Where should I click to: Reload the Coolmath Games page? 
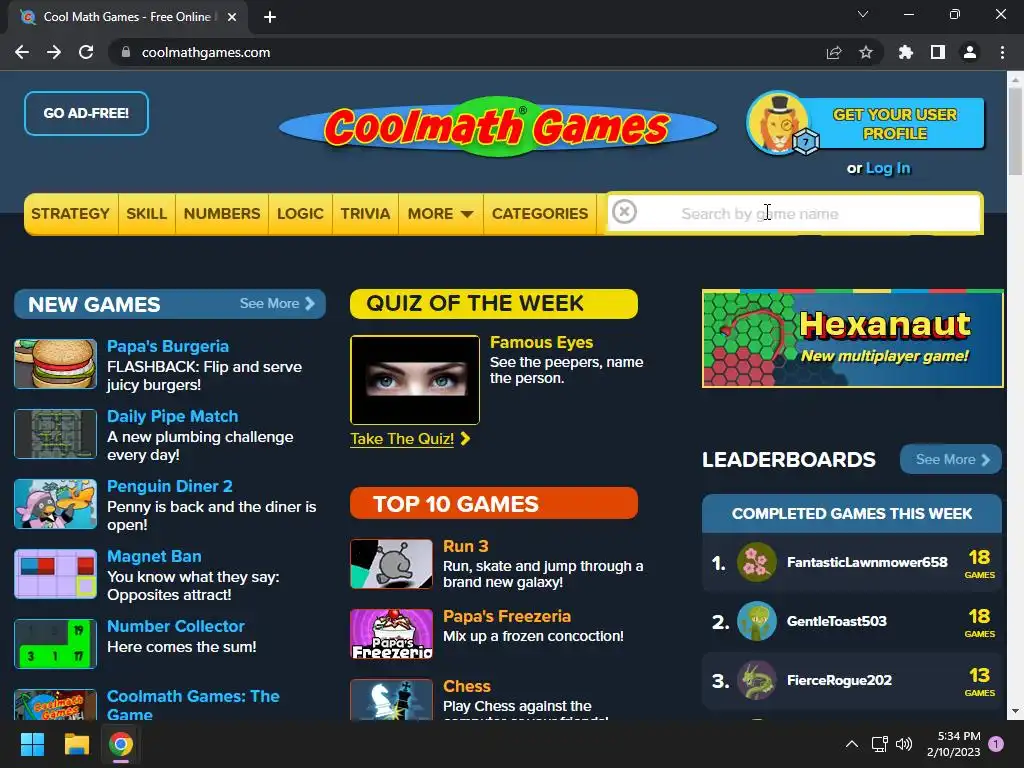86,52
